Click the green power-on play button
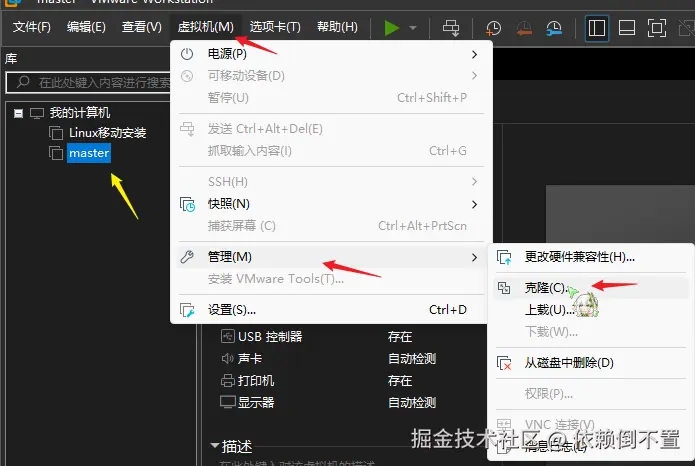This screenshot has height=466, width=695. coord(391,28)
